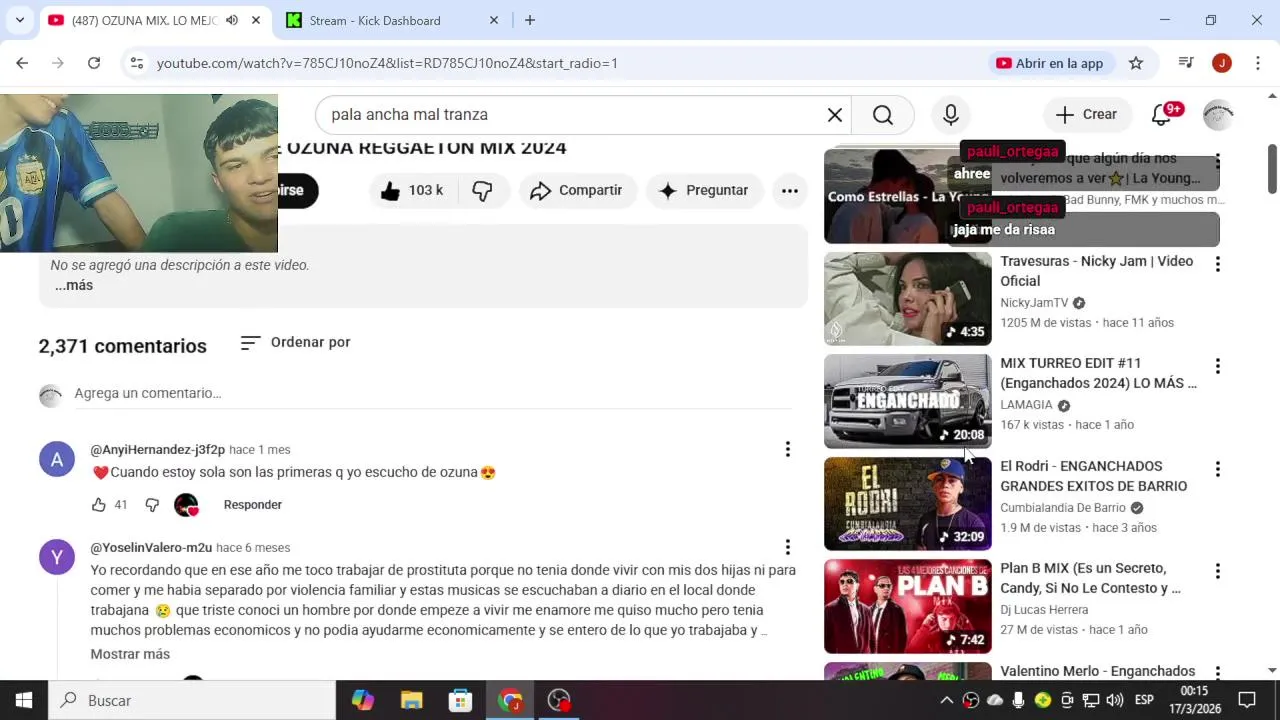Viewport: 1280px width, 720px height.
Task: Mute the YouTube tab audio icon
Action: tap(232, 20)
